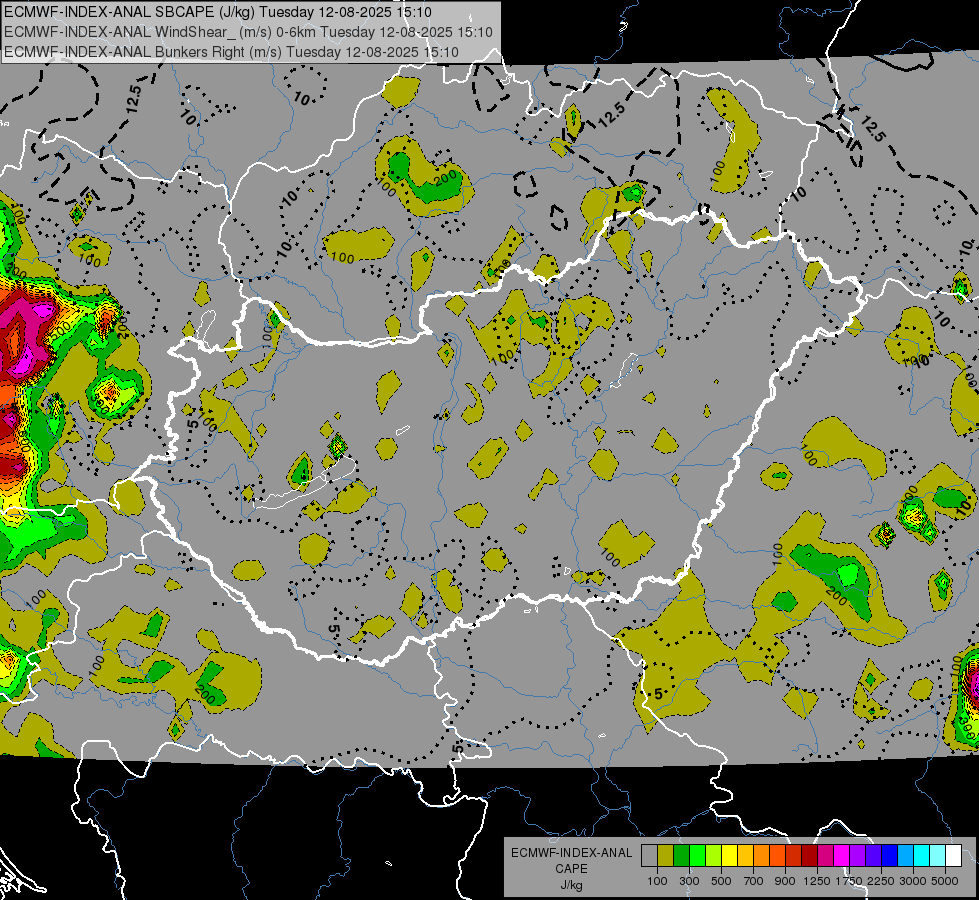The image size is (979, 900).
Task: Click the 3000 tick label under legend bar
Action: point(913,881)
